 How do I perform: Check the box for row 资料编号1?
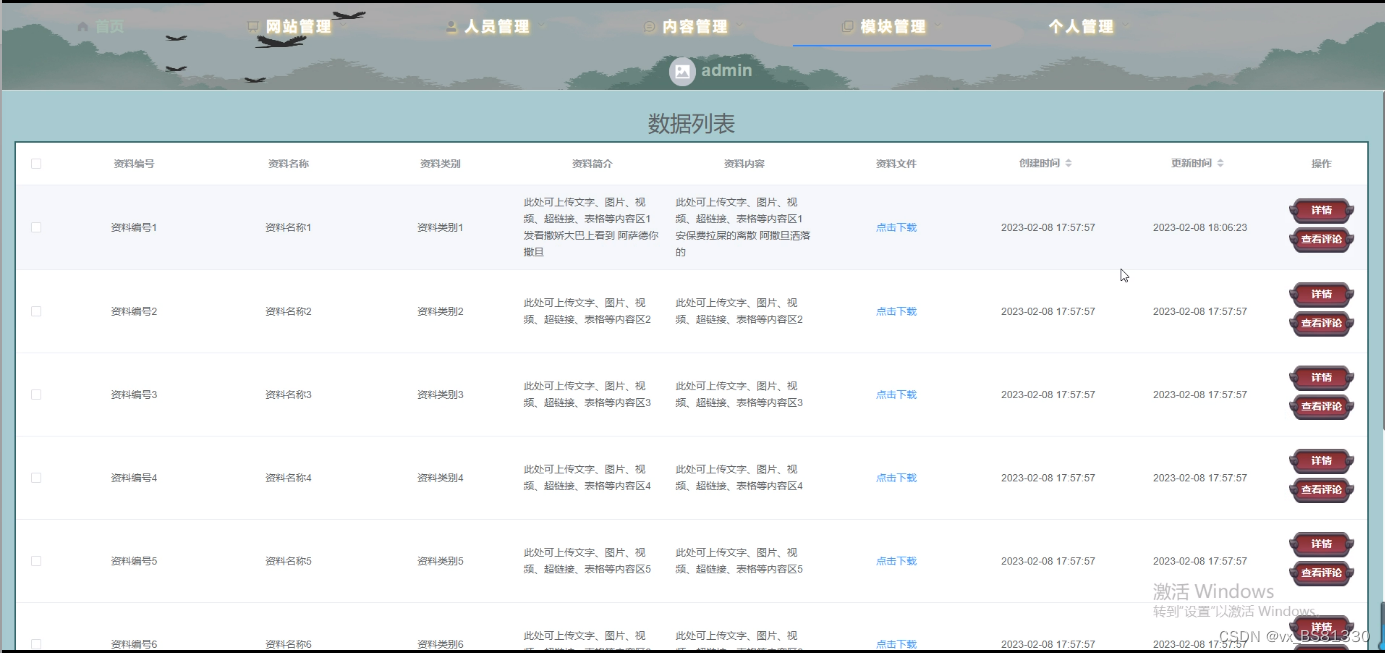click(36, 227)
